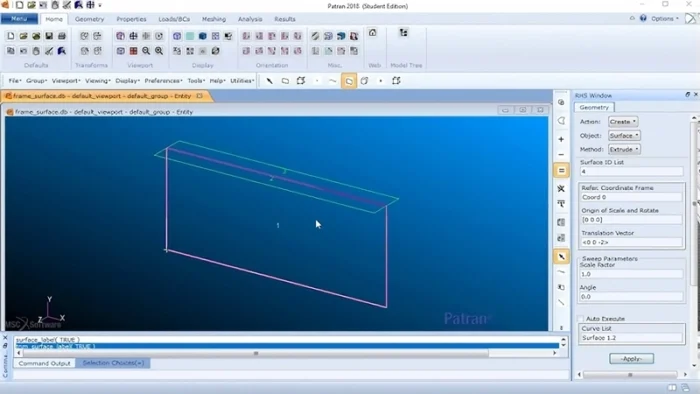Select the curve filter icon in side toolbar
700x394 pixels.
click(561, 272)
